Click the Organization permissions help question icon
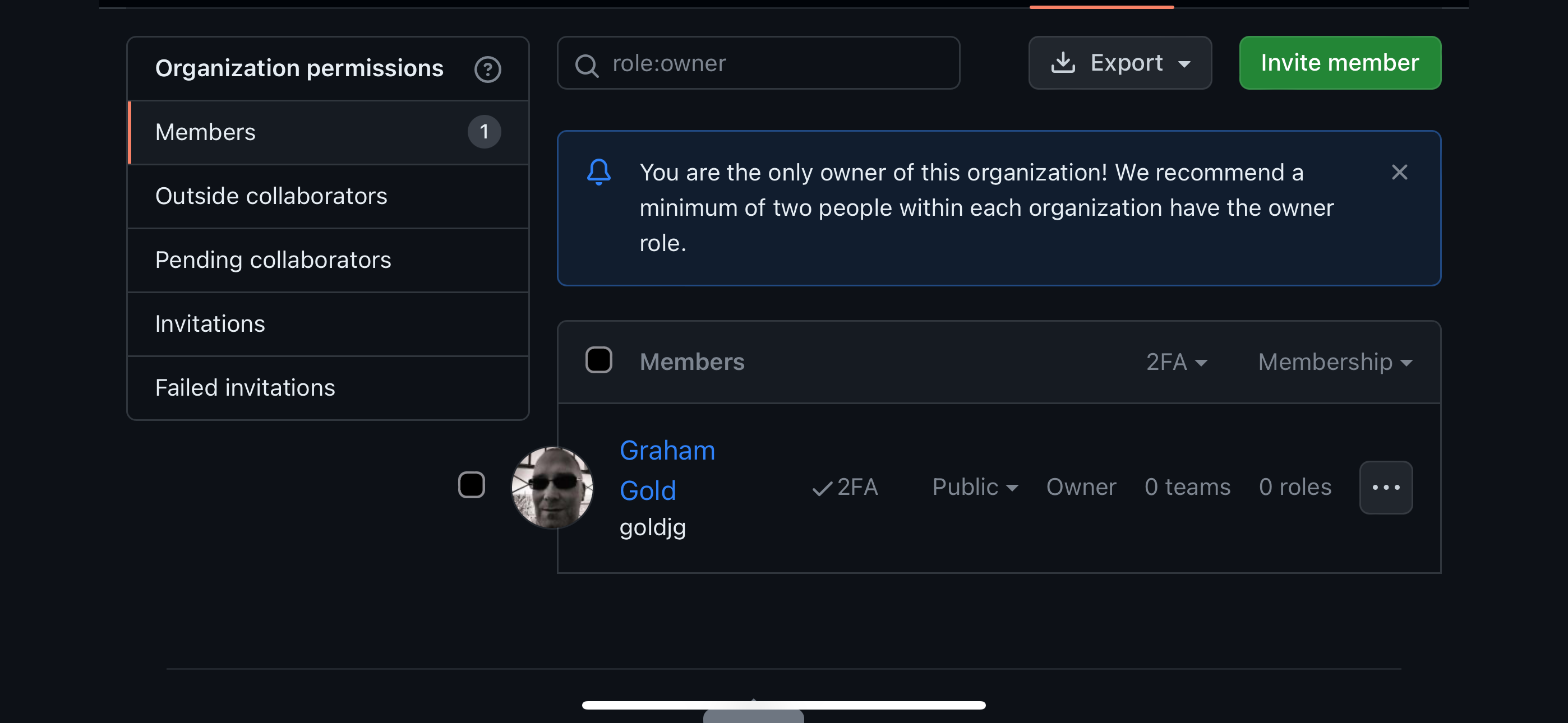The width and height of the screenshot is (1568, 723). [x=487, y=69]
